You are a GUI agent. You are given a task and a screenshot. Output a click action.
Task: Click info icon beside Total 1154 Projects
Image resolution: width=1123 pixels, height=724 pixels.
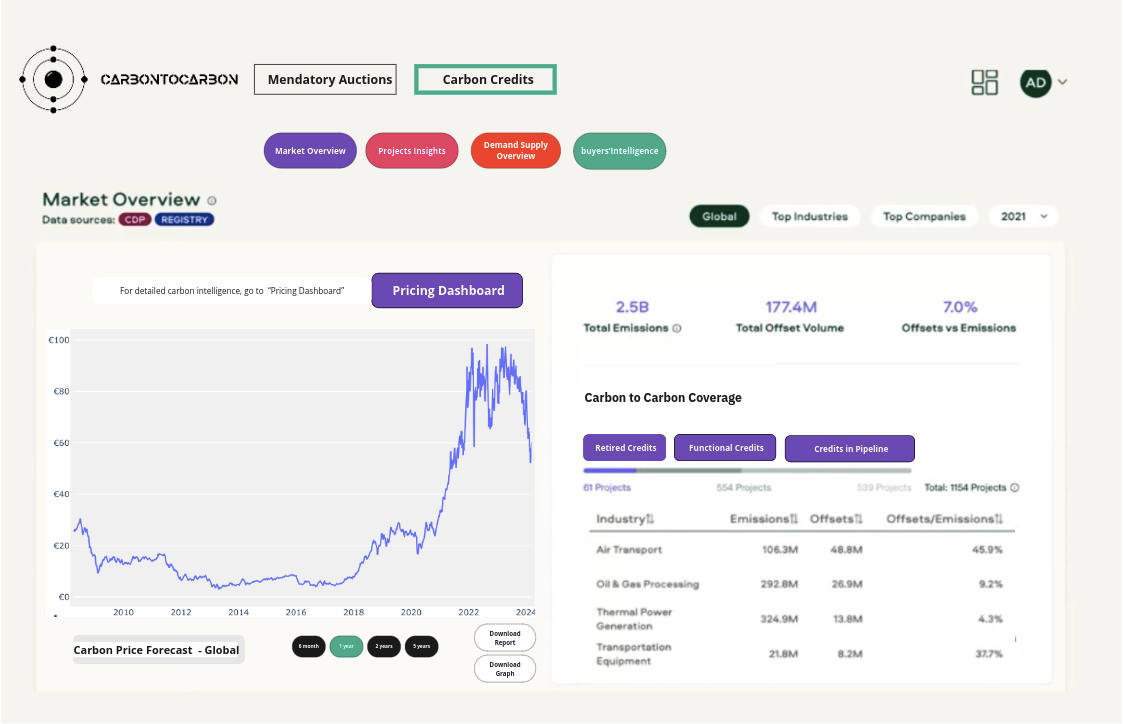(x=1014, y=488)
